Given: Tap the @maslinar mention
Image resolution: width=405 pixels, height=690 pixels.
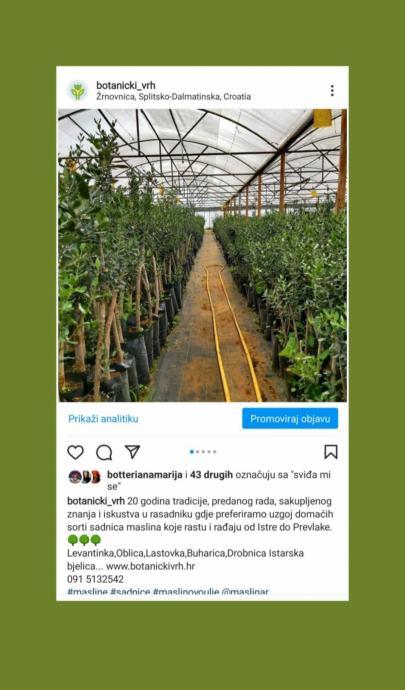Looking at the screenshot, I should (x=245, y=592).
